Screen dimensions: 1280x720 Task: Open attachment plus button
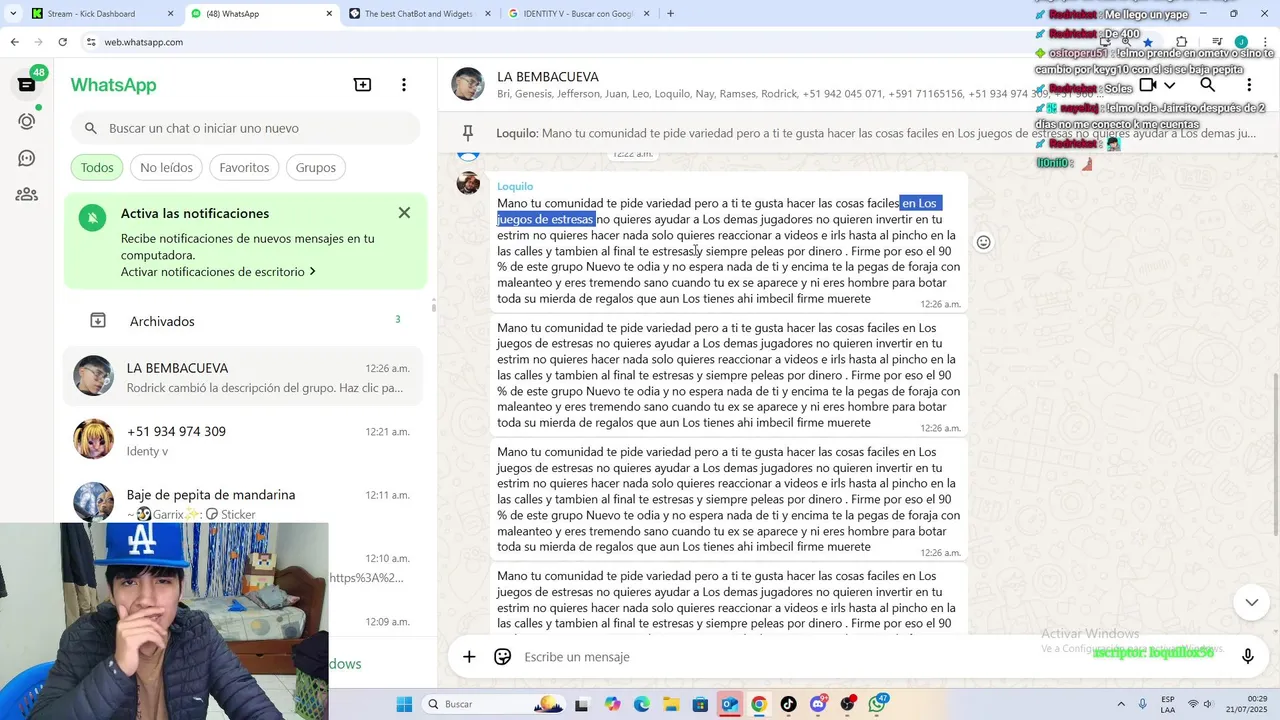tap(469, 657)
